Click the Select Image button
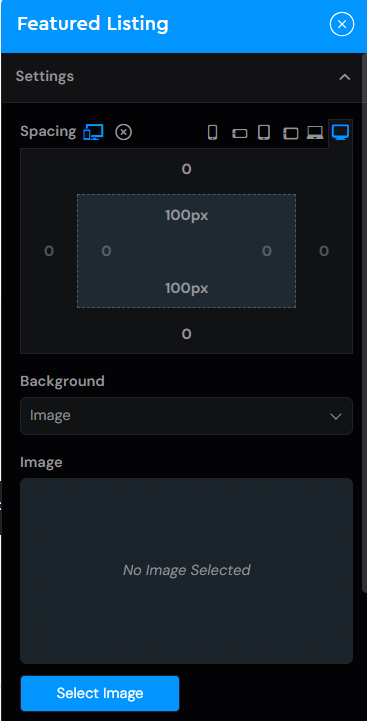This screenshot has width=367, height=721. click(100, 693)
